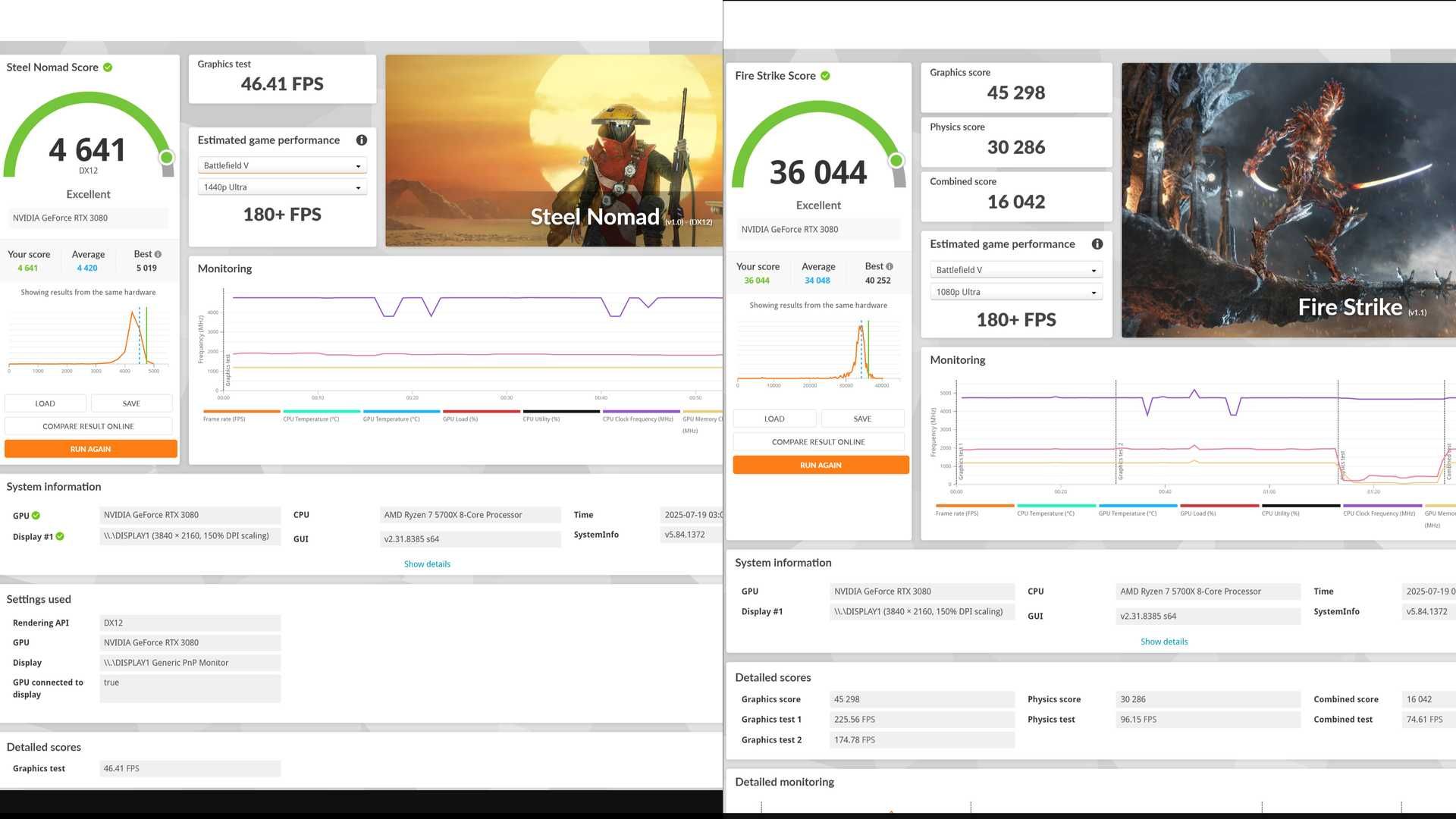The height and width of the screenshot is (819, 1456).
Task: Click LOAD button in Fire Strike window
Action: (774, 419)
